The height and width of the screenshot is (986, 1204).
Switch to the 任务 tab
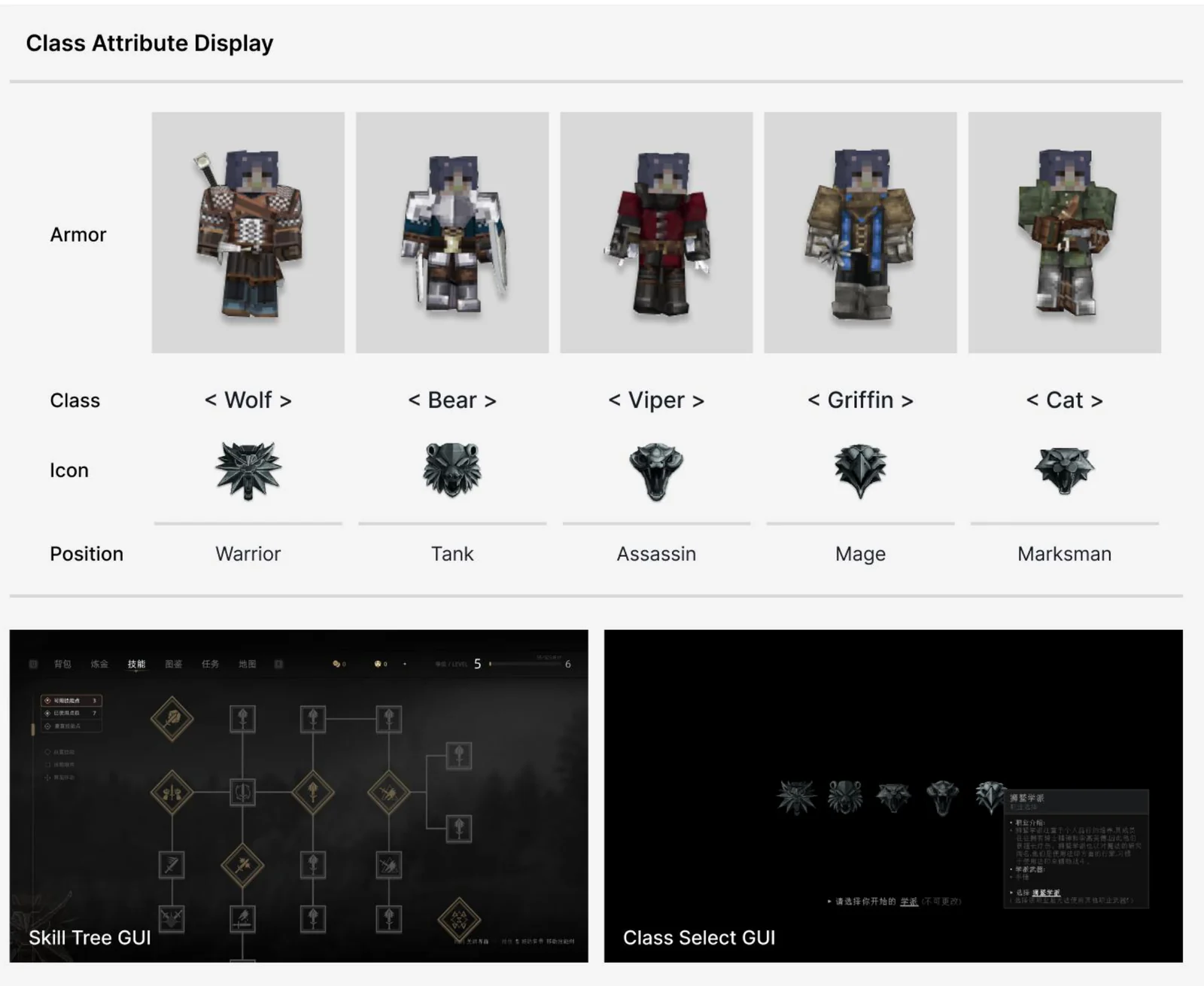(211, 664)
